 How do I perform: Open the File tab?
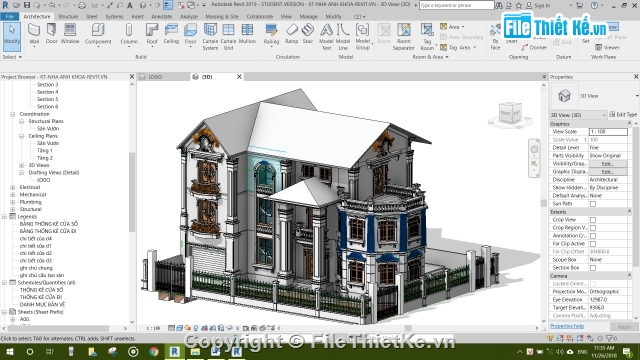[10, 17]
